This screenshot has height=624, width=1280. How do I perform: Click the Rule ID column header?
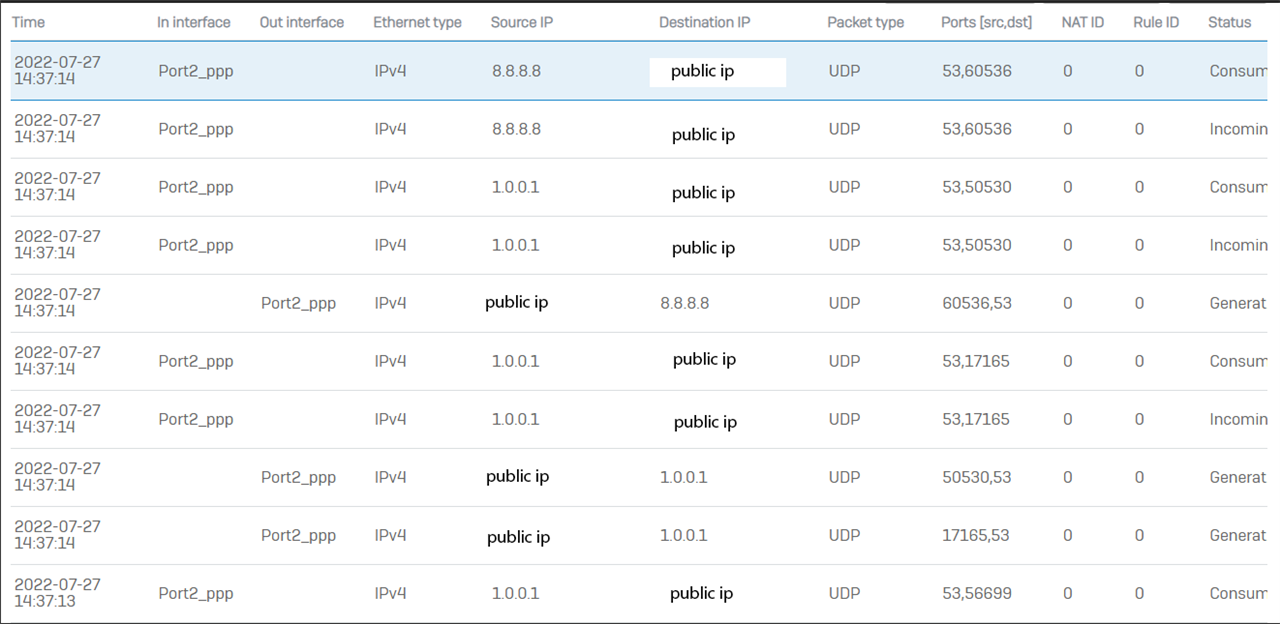click(1156, 22)
